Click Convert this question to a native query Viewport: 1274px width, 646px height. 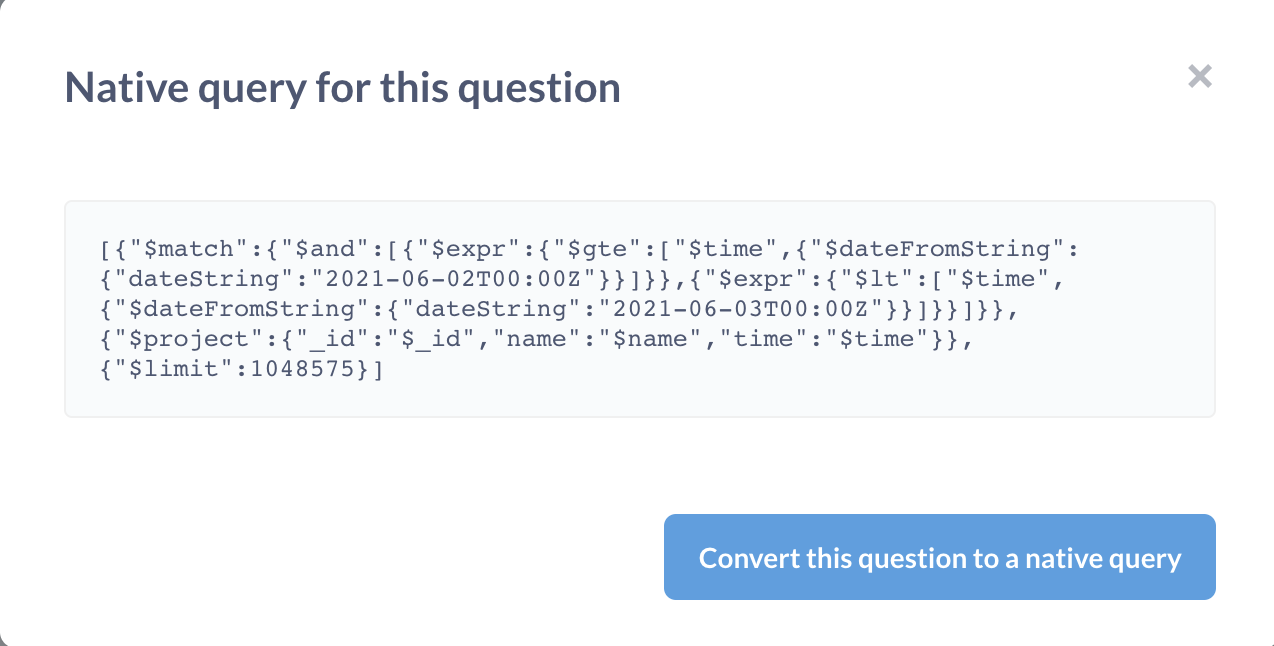tap(939, 557)
